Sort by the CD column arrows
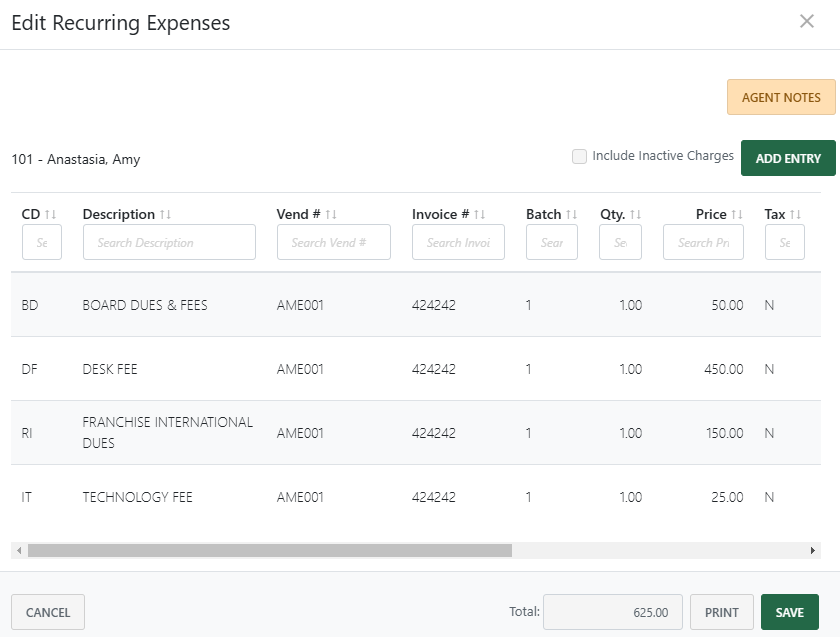Screen dimensions: 840x637 [50, 214]
